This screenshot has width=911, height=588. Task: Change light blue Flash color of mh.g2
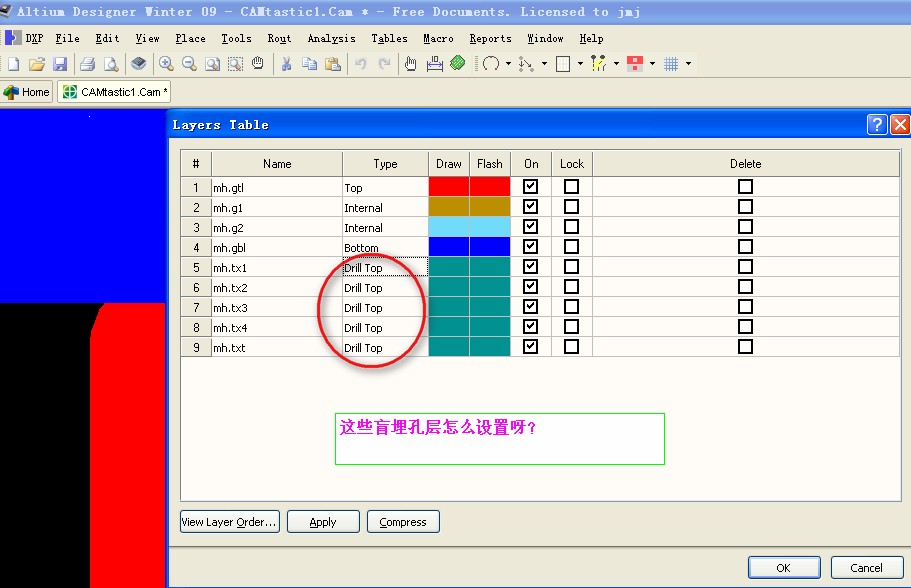coord(490,227)
